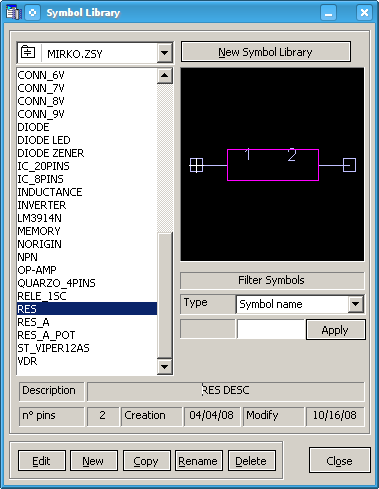Select IC_8PINS in the list
The width and height of the screenshot is (379, 489).
point(87,179)
